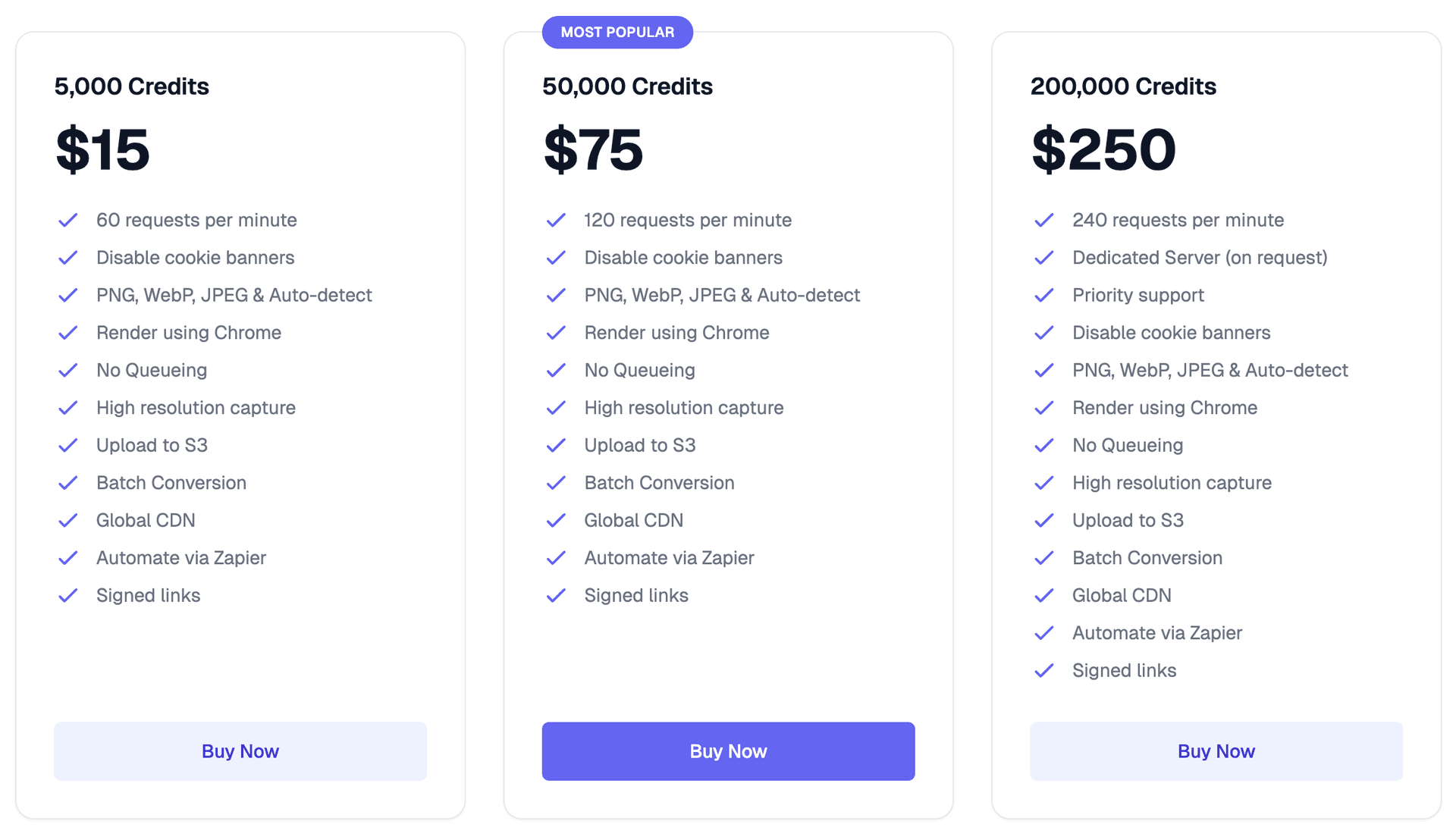Click the $15 plan's Render using Chrome checkmark
This screenshot has height=840, width=1456.
[x=68, y=333]
